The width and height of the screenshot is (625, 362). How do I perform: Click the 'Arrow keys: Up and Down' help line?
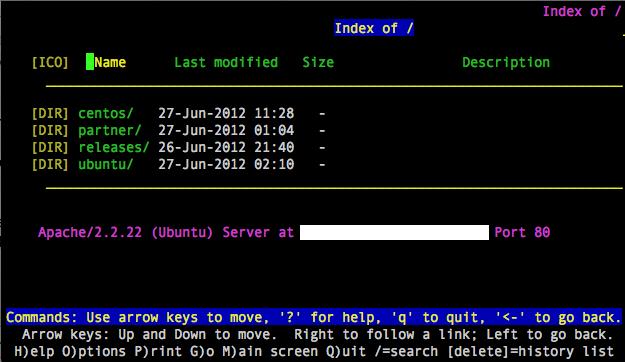pyautogui.click(x=318, y=334)
